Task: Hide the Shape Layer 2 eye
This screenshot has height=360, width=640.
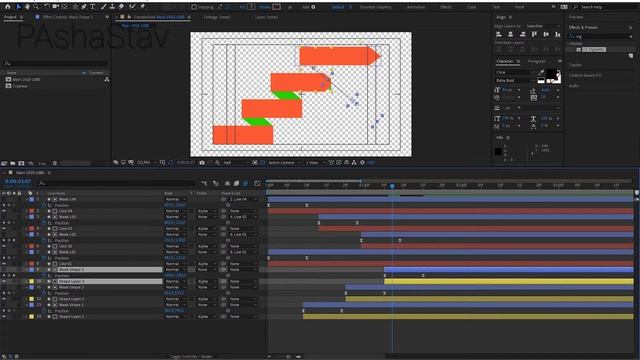Action: [x=4, y=299]
